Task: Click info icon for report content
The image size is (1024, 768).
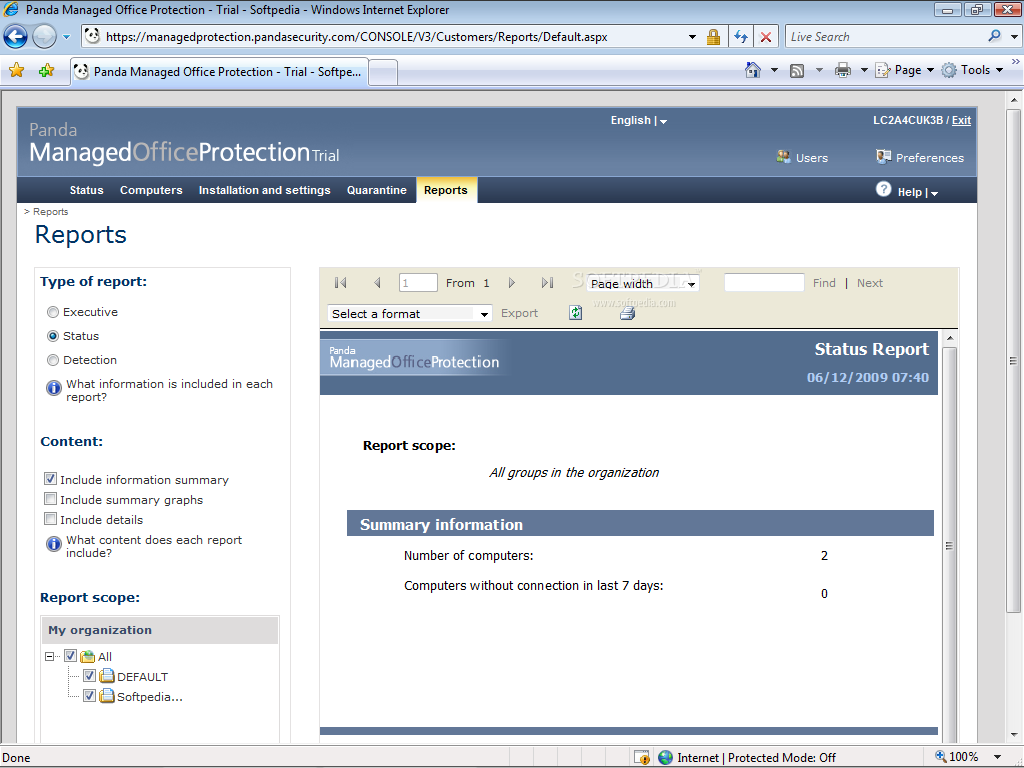Action: tap(54, 544)
